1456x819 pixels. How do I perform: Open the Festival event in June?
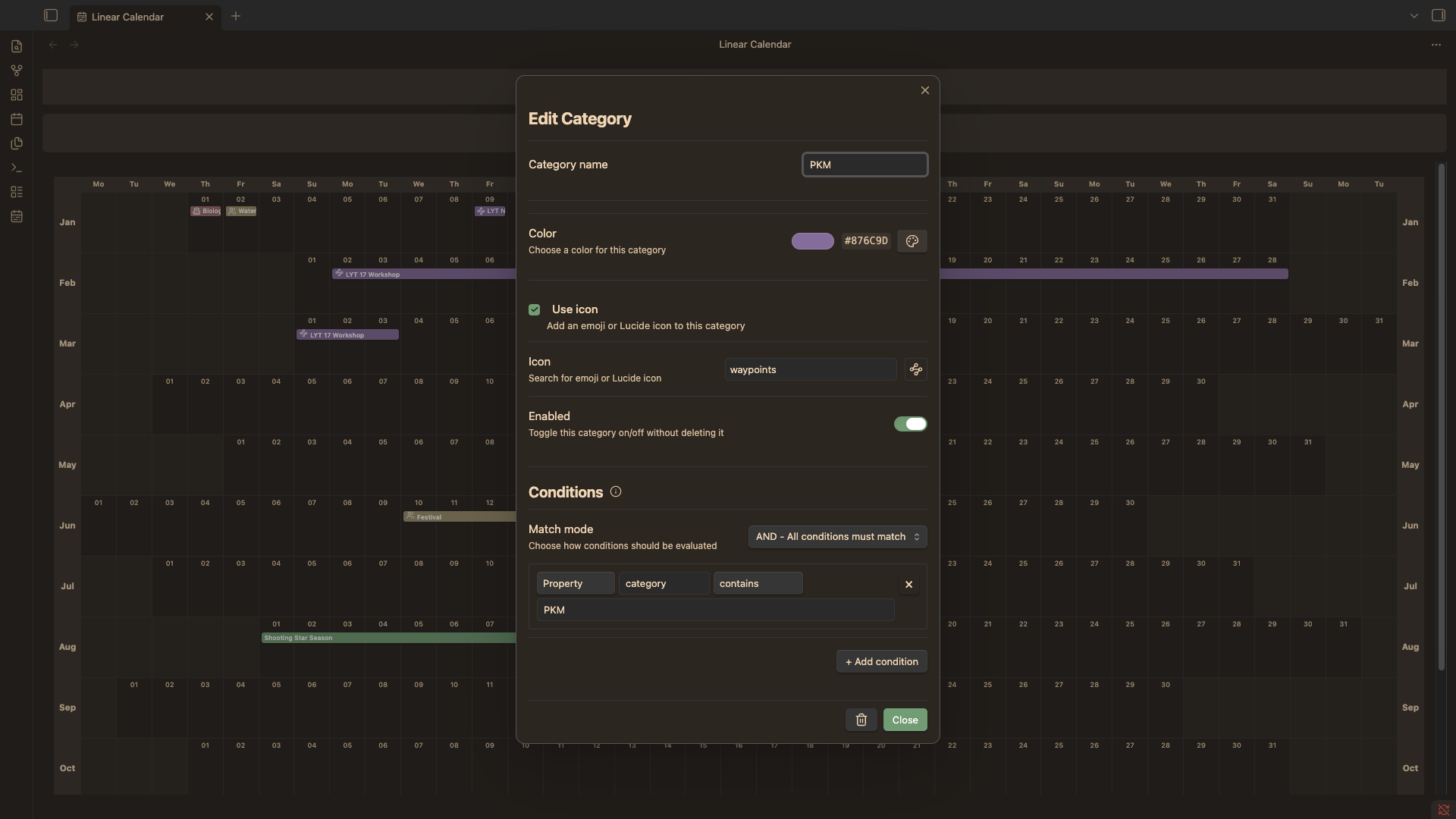point(460,516)
